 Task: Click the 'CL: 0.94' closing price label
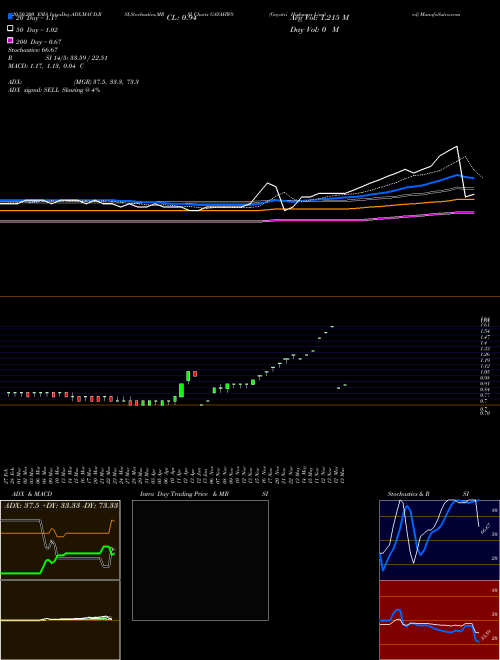point(181,18)
